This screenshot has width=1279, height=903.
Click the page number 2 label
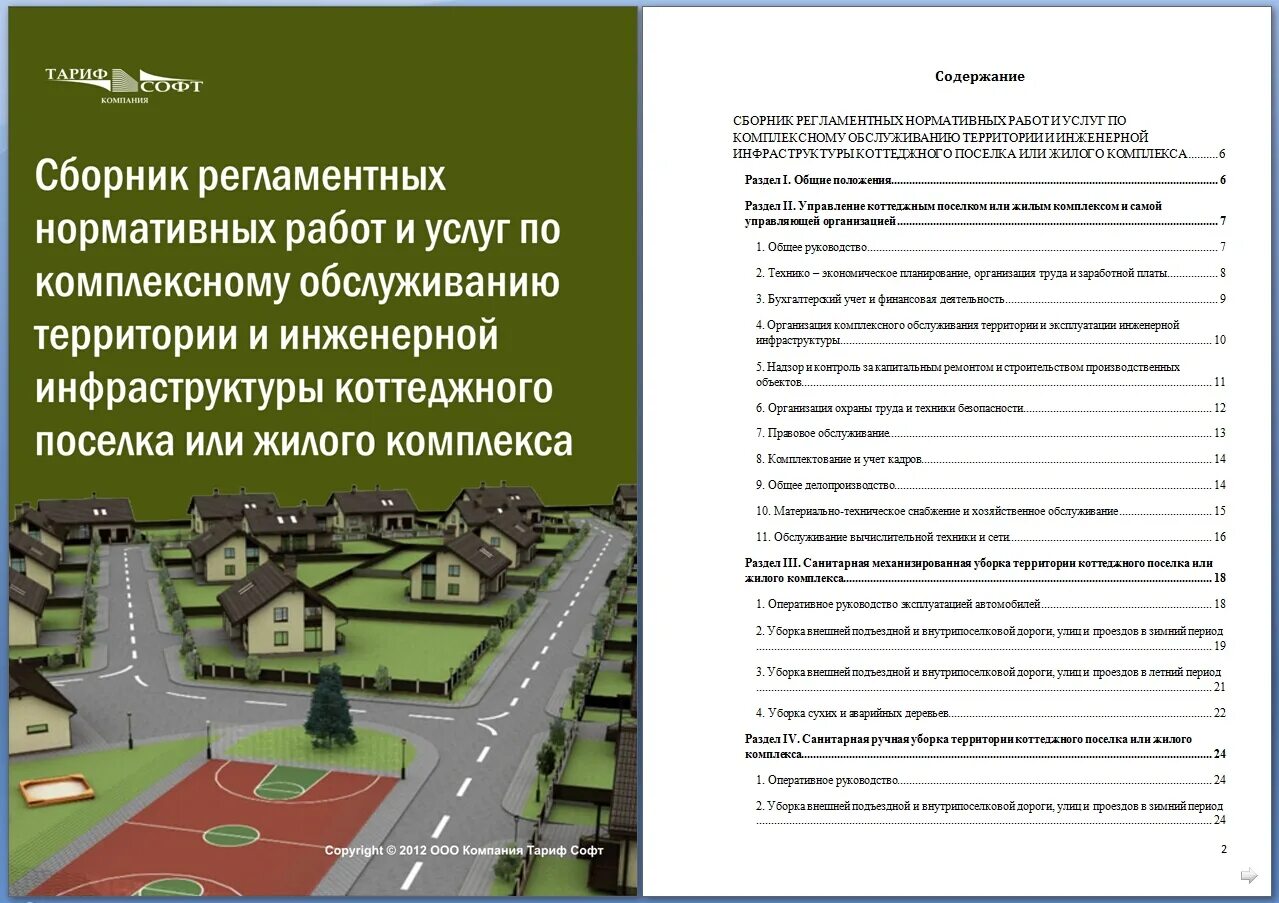point(1223,848)
